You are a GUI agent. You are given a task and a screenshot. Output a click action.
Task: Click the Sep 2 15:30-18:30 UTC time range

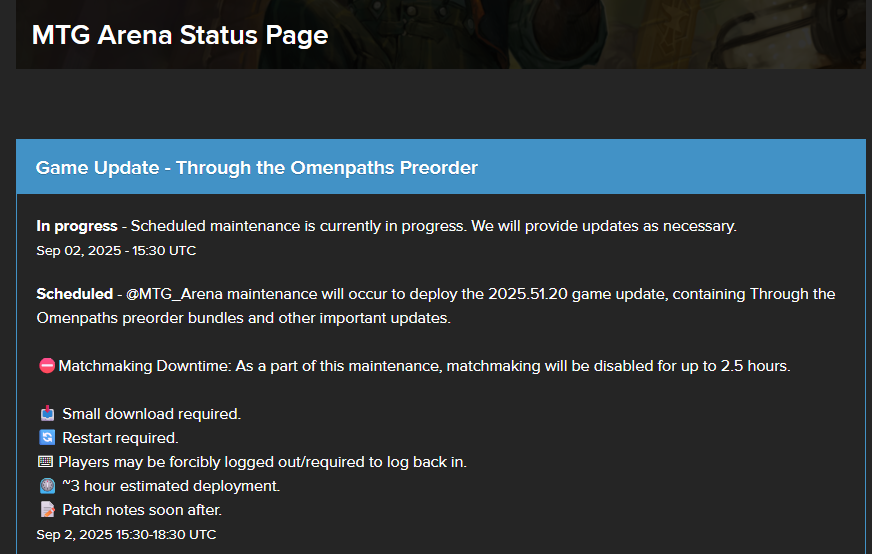click(x=126, y=535)
